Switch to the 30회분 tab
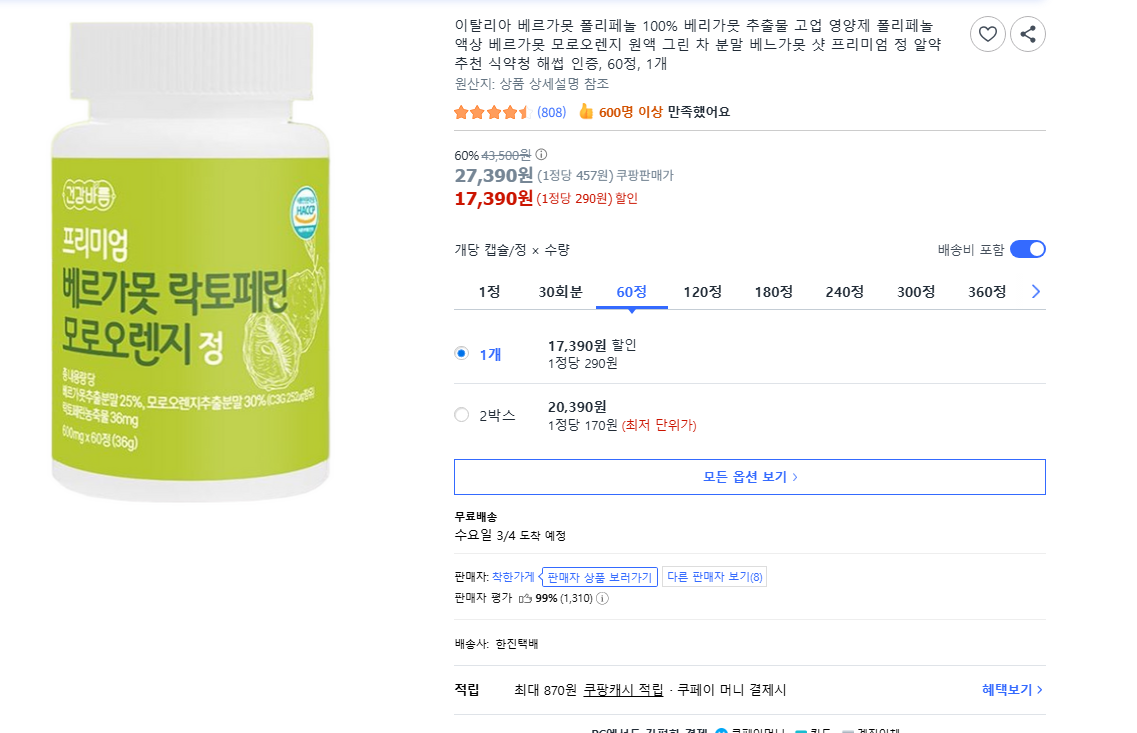The image size is (1137, 733). (x=560, y=292)
